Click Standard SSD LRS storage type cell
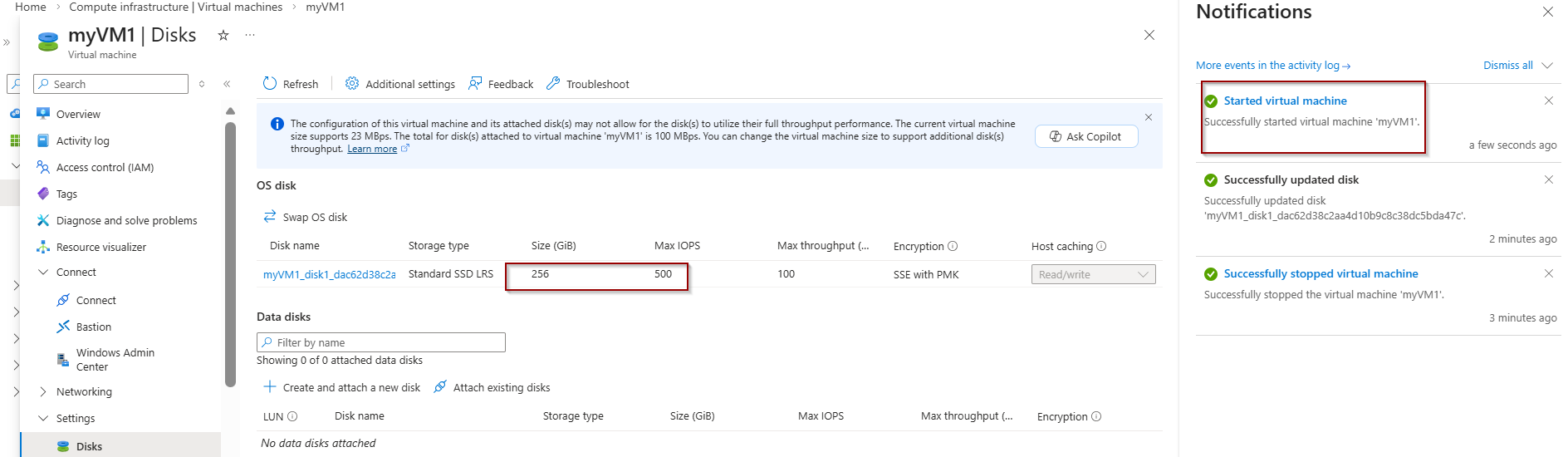 click(x=450, y=273)
